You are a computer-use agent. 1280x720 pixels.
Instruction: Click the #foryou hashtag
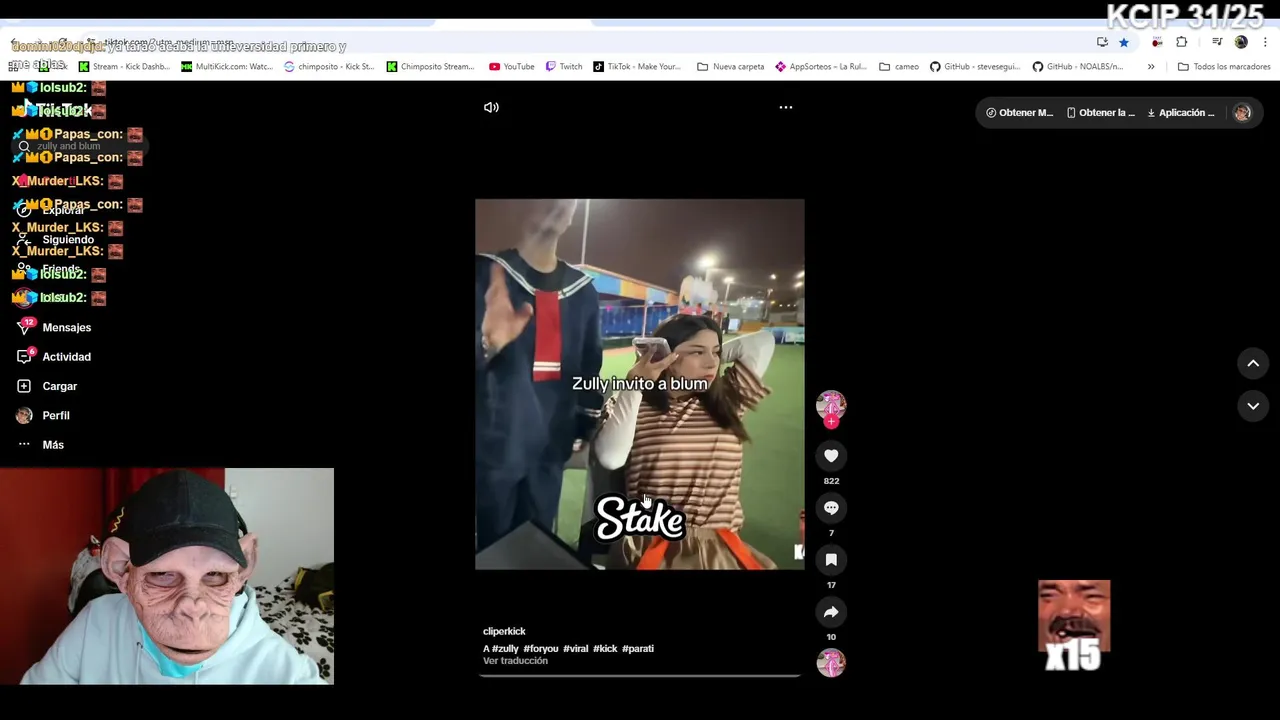tap(541, 649)
